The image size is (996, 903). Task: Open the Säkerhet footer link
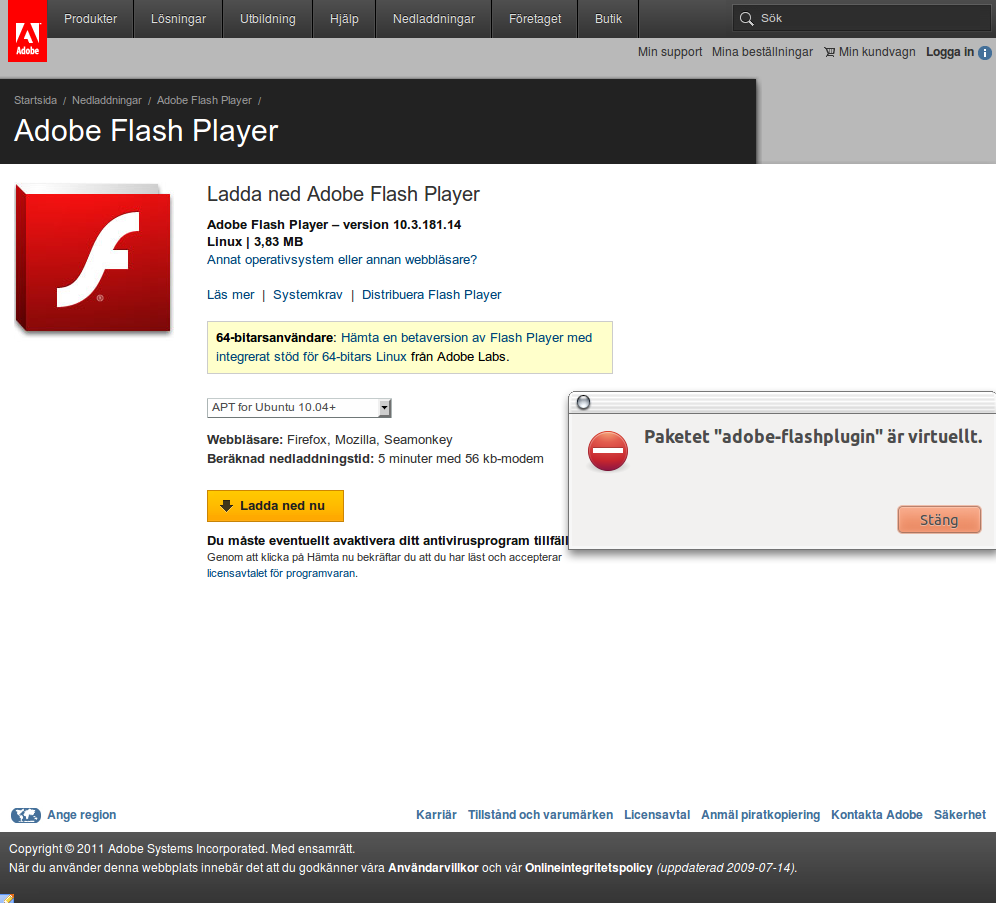click(x=960, y=815)
